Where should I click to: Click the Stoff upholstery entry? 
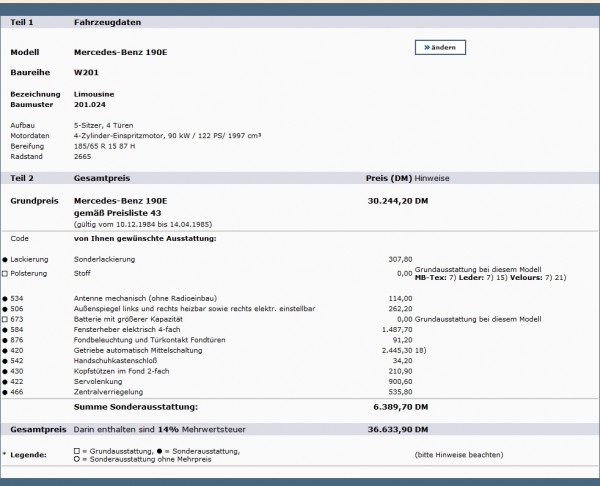[82, 273]
